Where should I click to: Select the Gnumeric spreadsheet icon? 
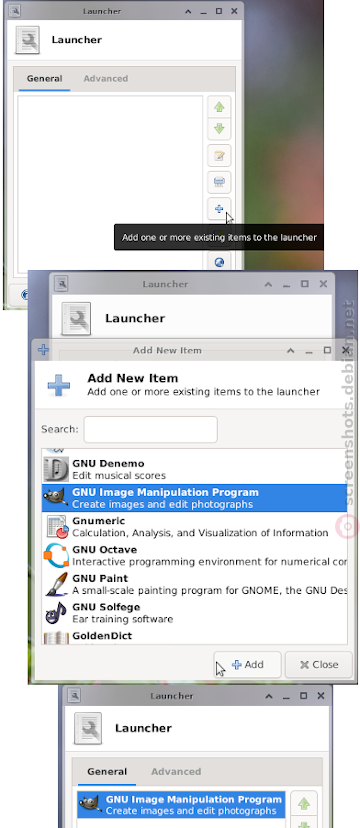[56, 526]
